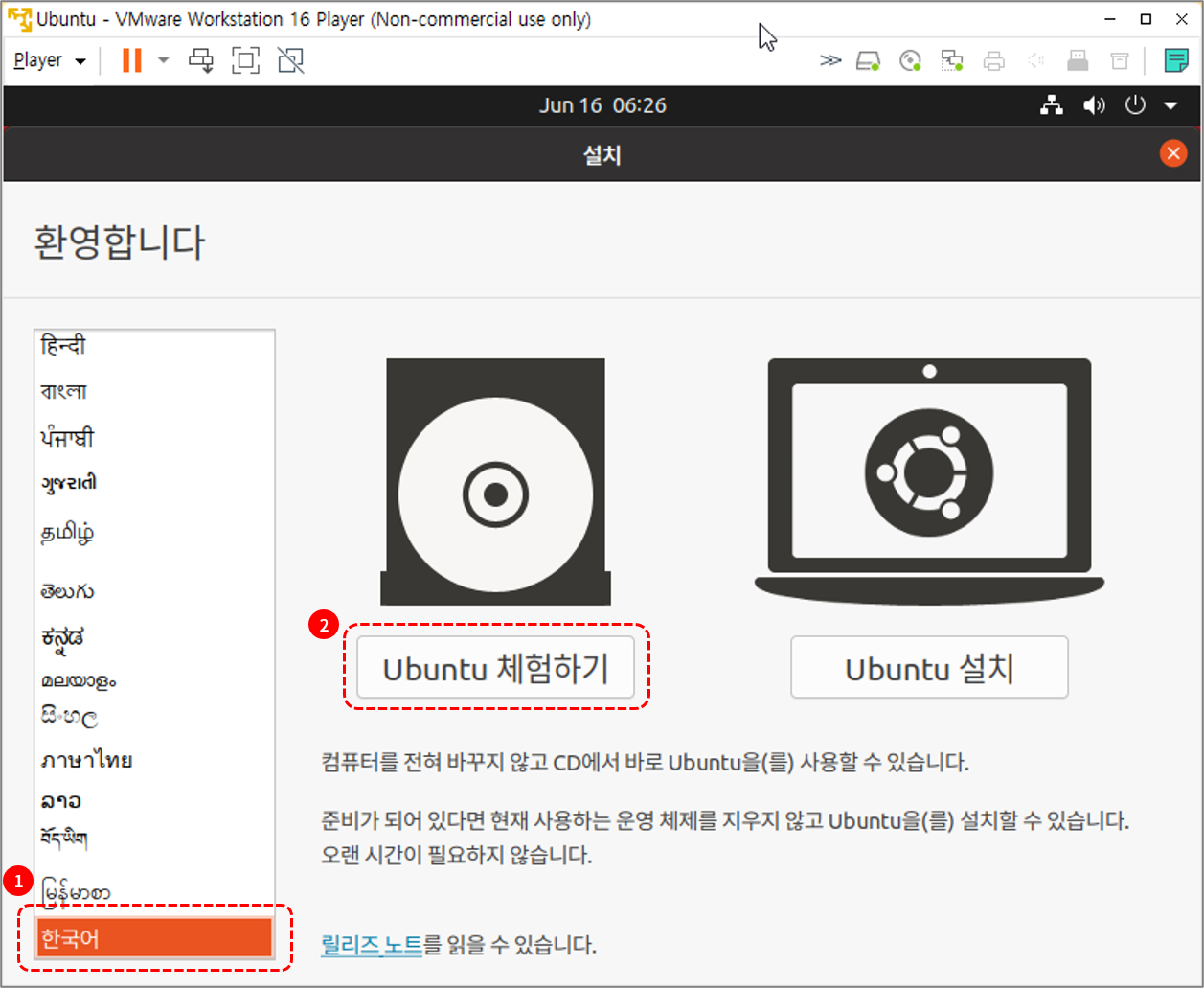Image resolution: width=1204 pixels, height=988 pixels.
Task: Expand the power options arrow beside the pause icon
Action: click(163, 60)
